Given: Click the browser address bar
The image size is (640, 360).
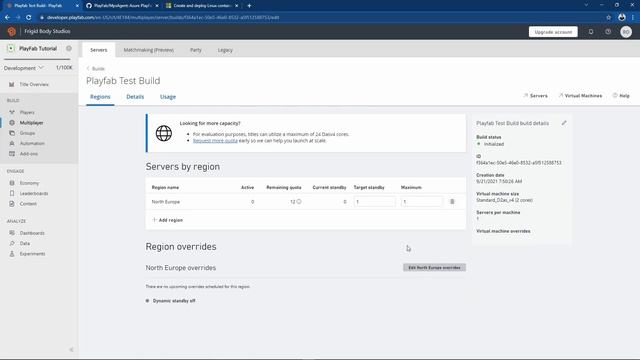Looking at the screenshot, I should click(x=318, y=18).
